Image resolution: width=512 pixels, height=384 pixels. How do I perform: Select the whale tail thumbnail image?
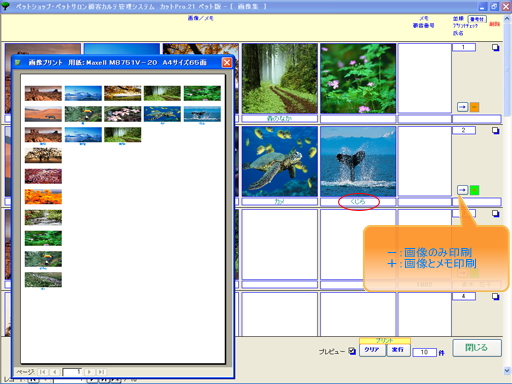tap(358, 161)
